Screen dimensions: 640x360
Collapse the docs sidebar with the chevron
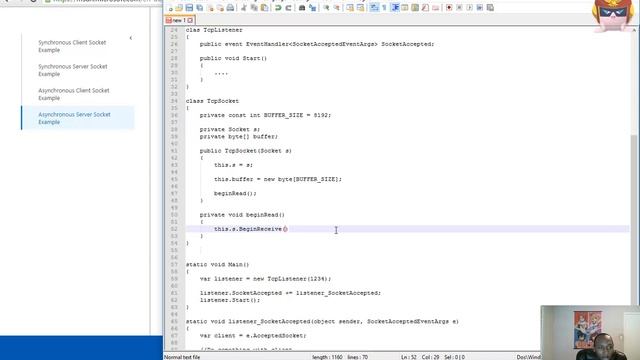[x=131, y=38]
